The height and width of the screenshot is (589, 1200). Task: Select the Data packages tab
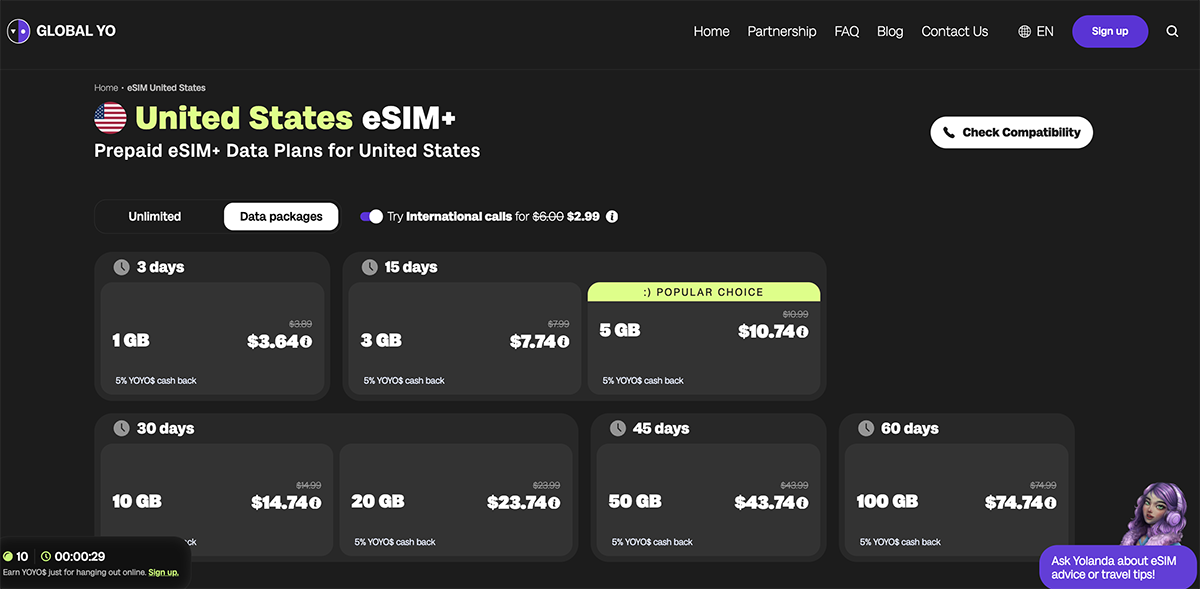coord(281,216)
